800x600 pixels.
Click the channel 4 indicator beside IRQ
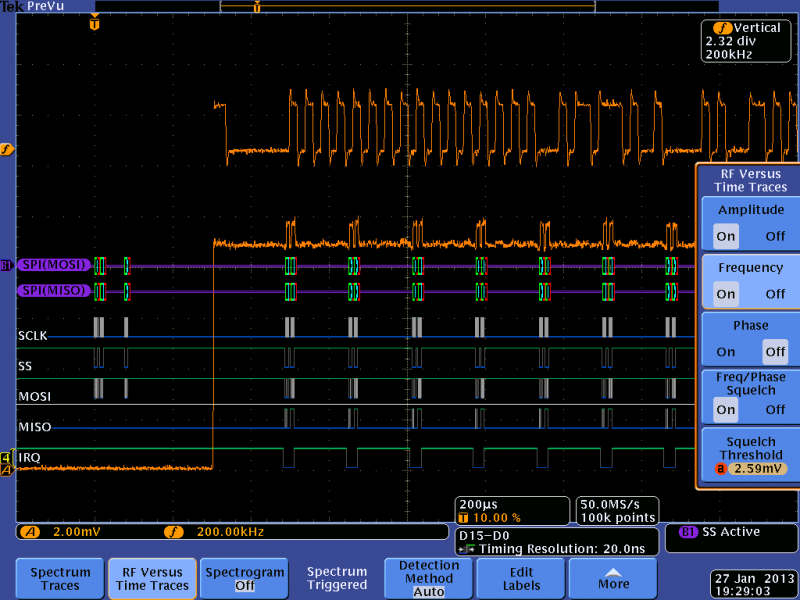click(x=6, y=458)
